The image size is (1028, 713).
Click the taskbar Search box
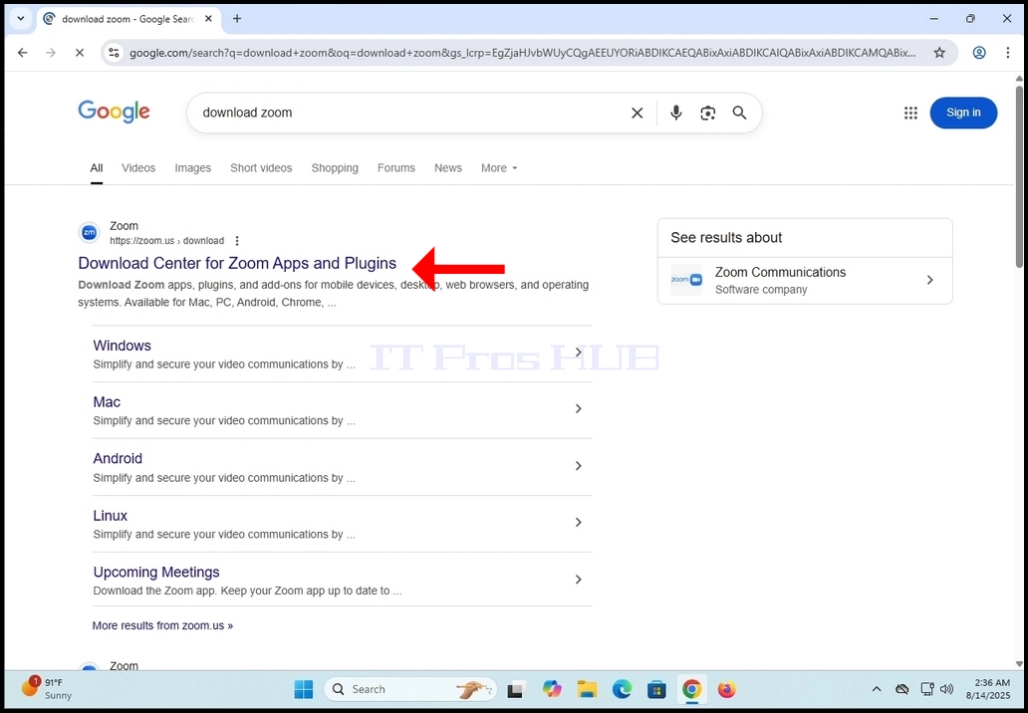(411, 689)
